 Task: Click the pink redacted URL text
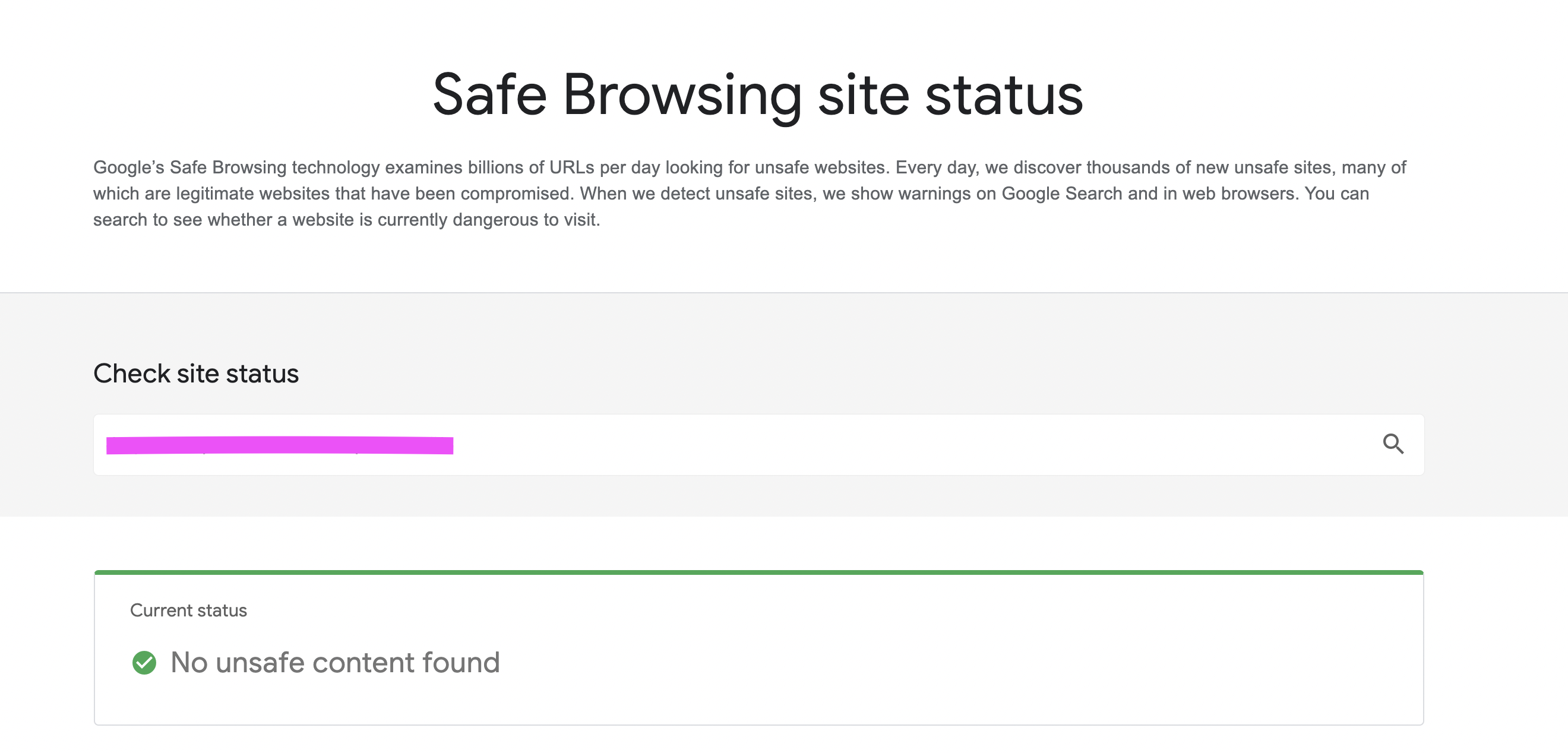pyautogui.click(x=279, y=445)
